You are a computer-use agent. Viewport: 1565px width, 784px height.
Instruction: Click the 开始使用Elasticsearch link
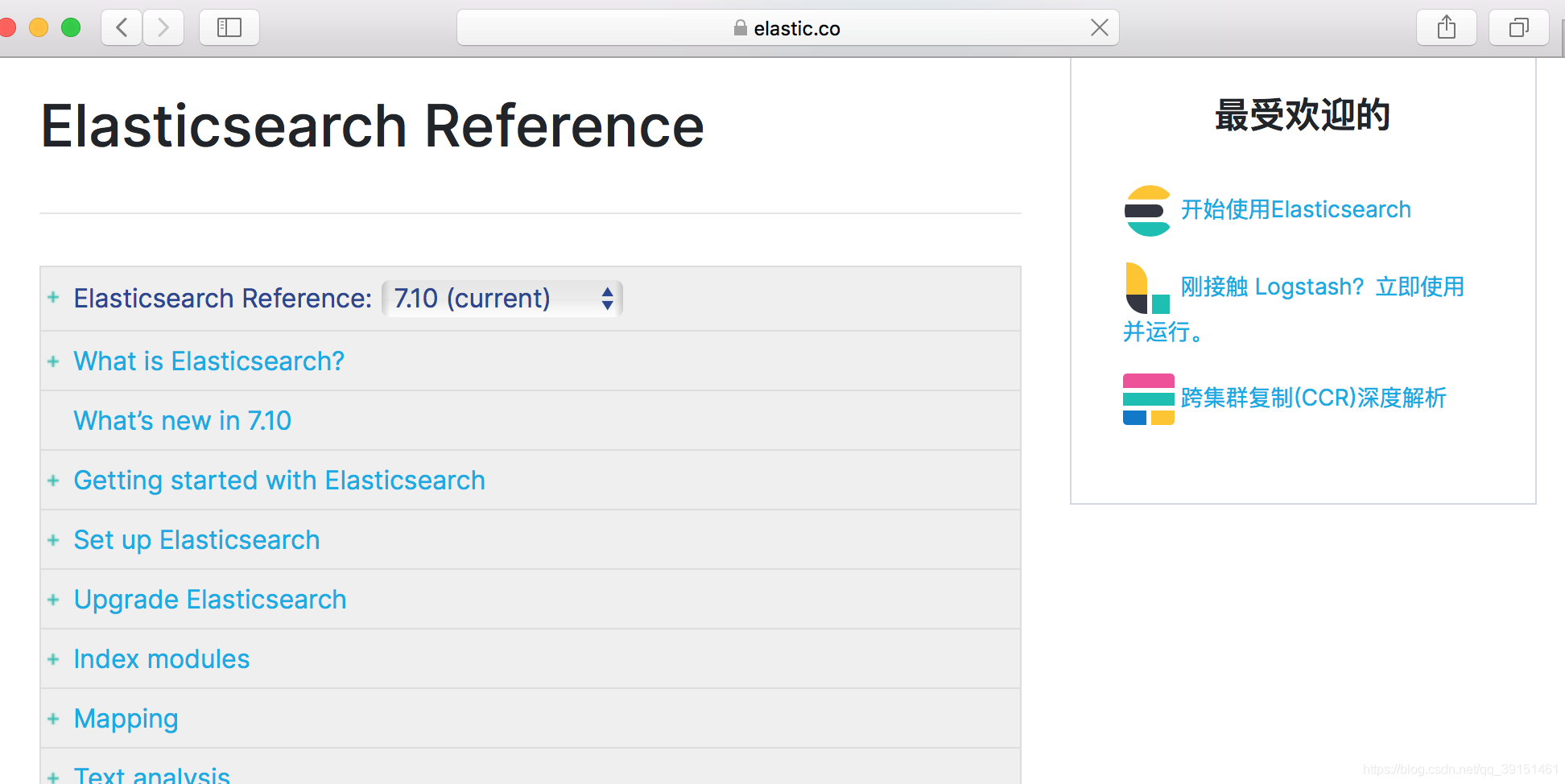(x=1295, y=210)
